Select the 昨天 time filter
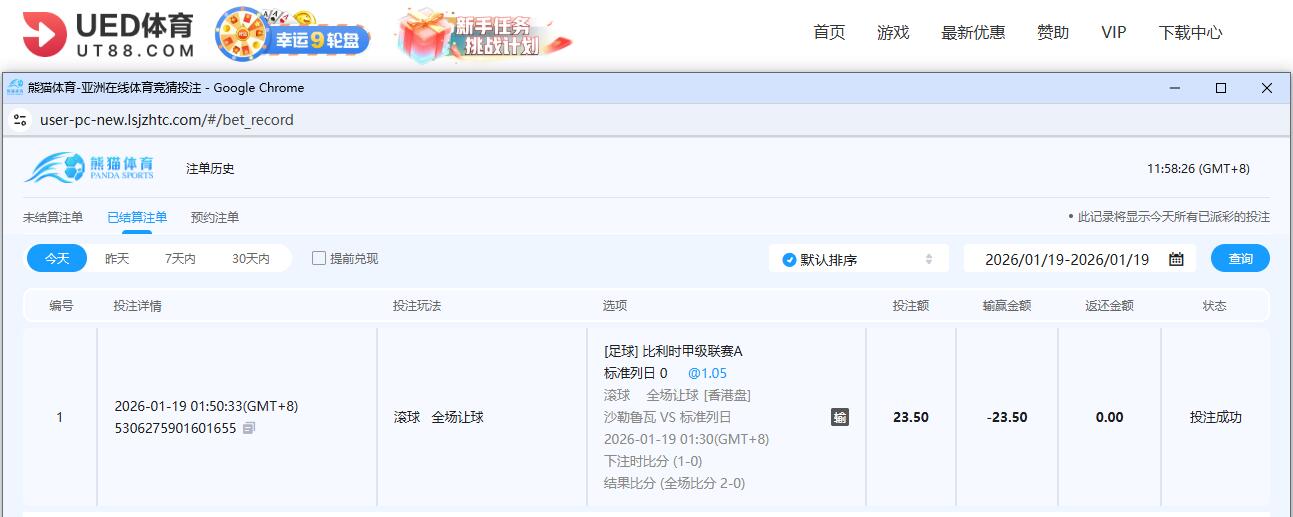Screen dimensions: 1293x517 [x=117, y=259]
